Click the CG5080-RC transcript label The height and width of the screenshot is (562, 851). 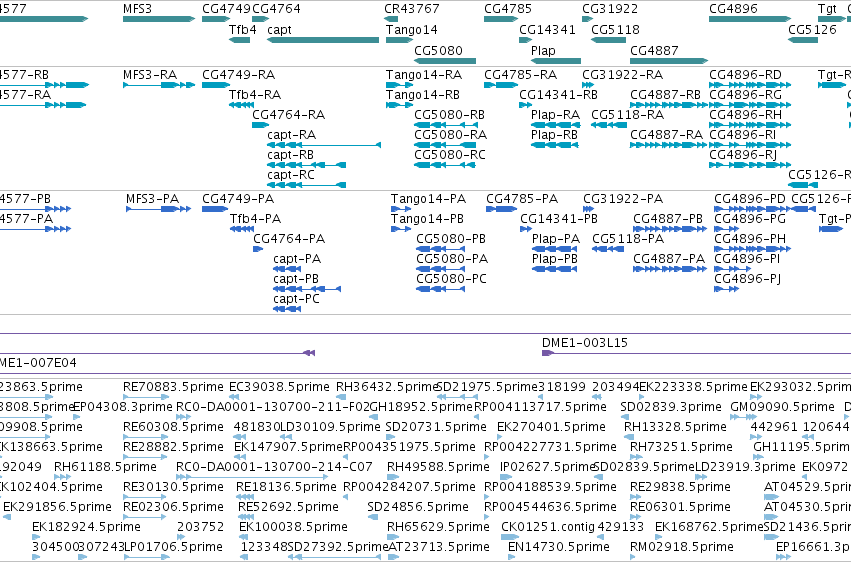pyautogui.click(x=449, y=155)
